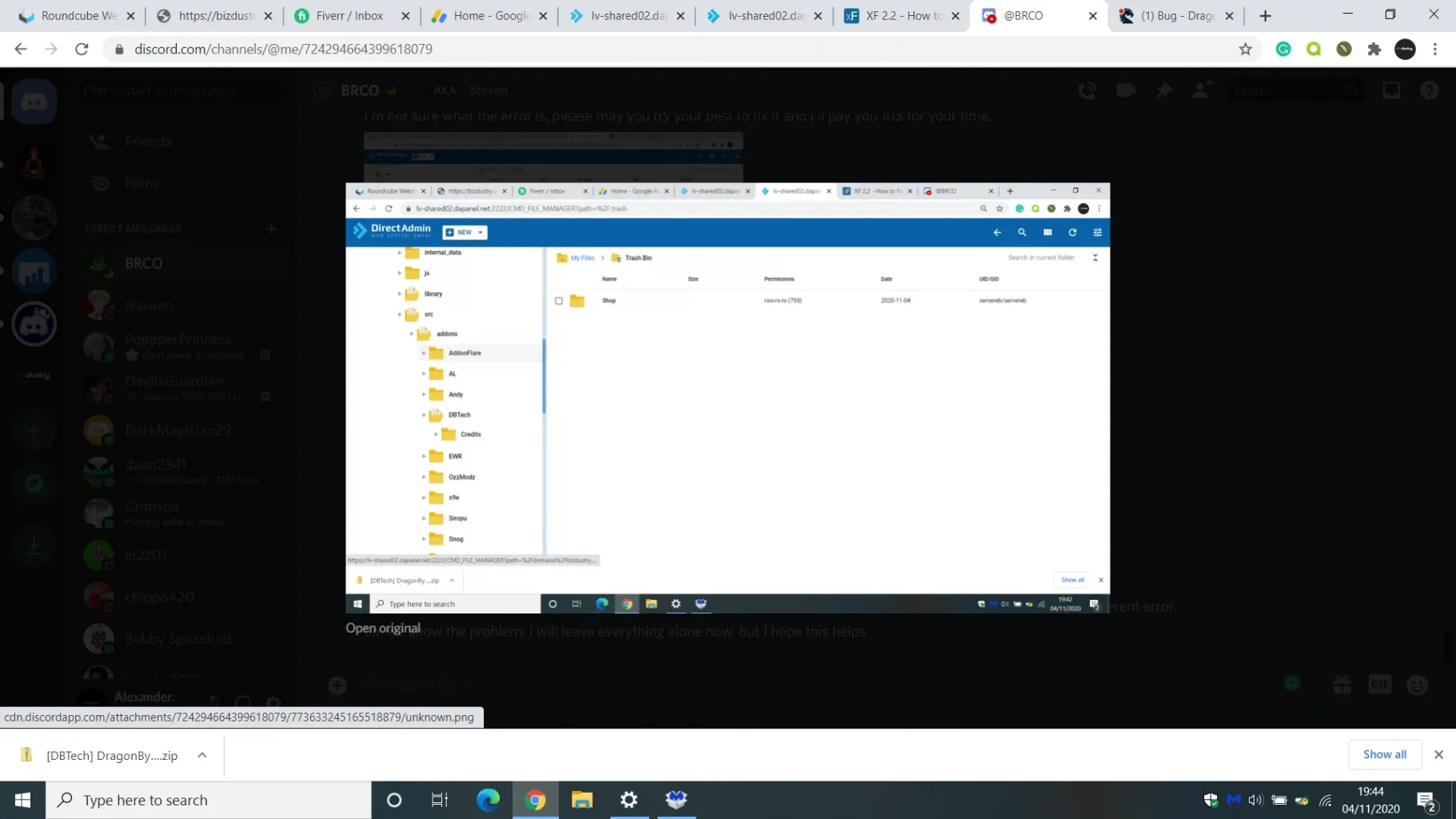Open the volume control in the tray
Screen dimensions: 1456x819
point(1256,800)
